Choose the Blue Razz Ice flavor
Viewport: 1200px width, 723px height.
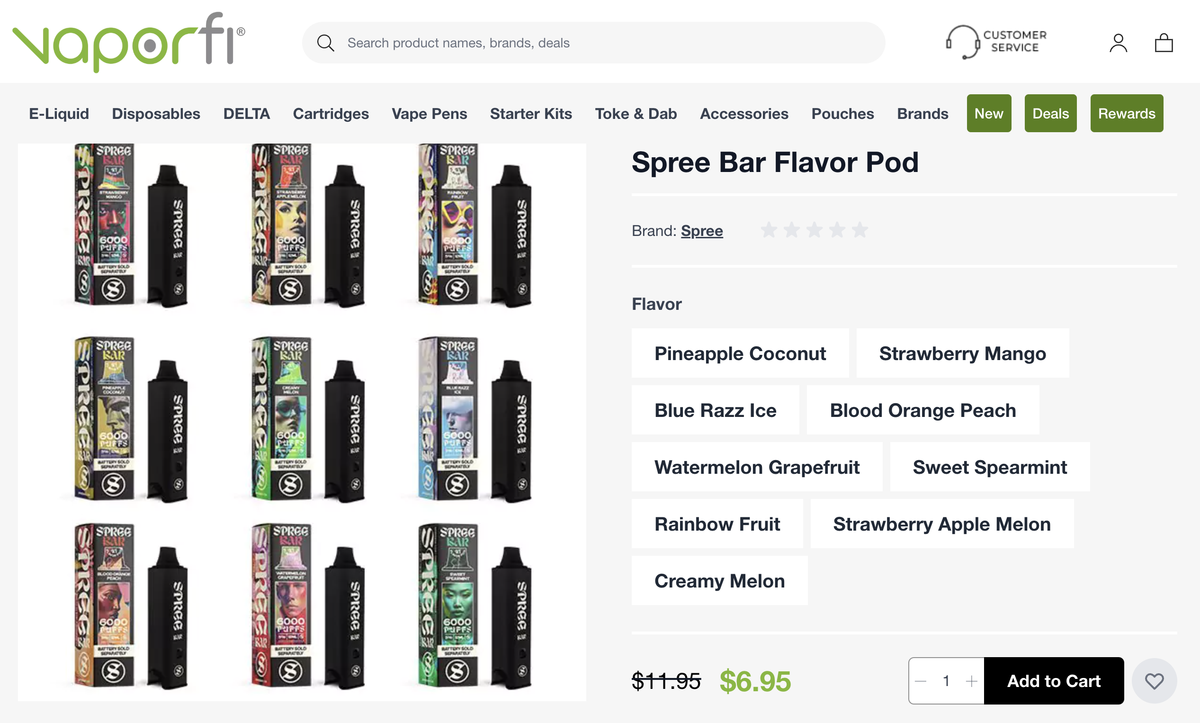coord(715,411)
